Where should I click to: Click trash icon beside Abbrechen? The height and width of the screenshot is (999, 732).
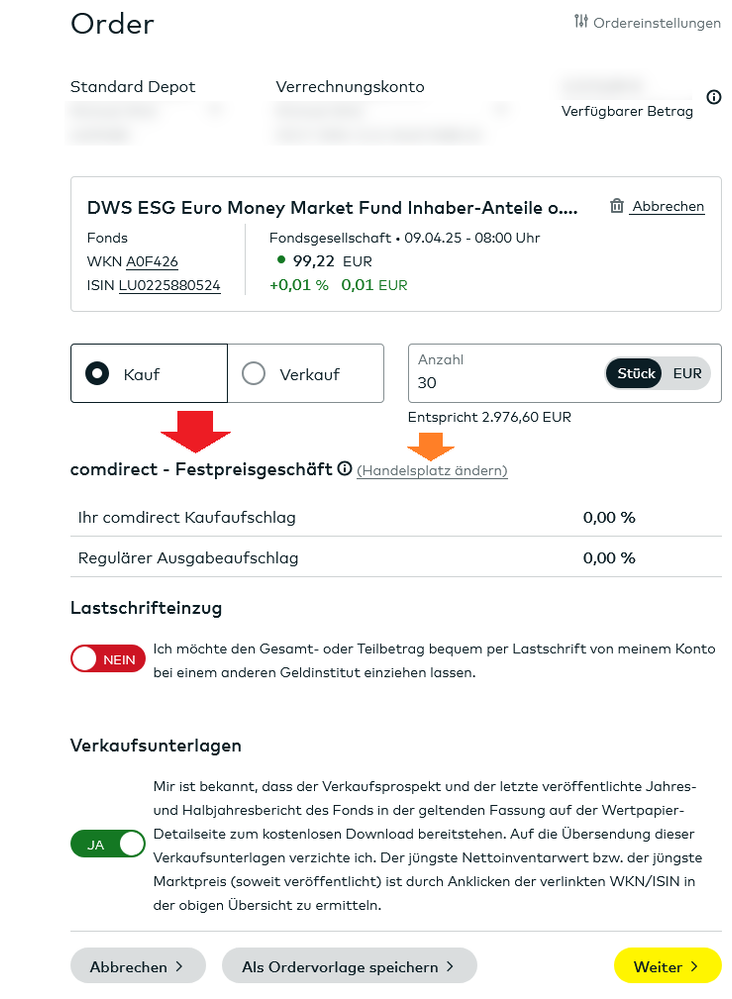617,206
